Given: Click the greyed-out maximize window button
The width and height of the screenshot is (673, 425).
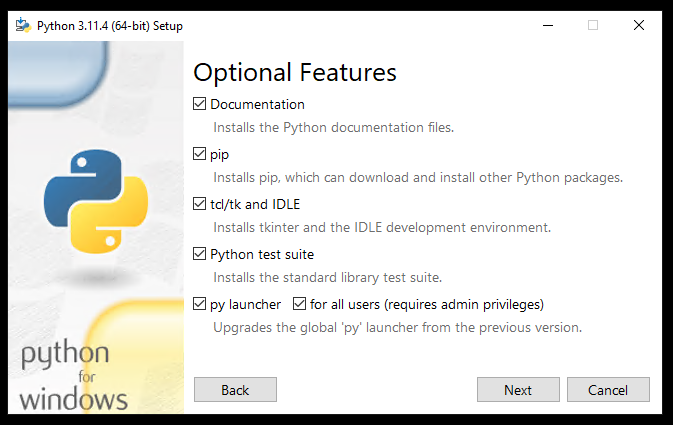Looking at the screenshot, I should 592,26.
